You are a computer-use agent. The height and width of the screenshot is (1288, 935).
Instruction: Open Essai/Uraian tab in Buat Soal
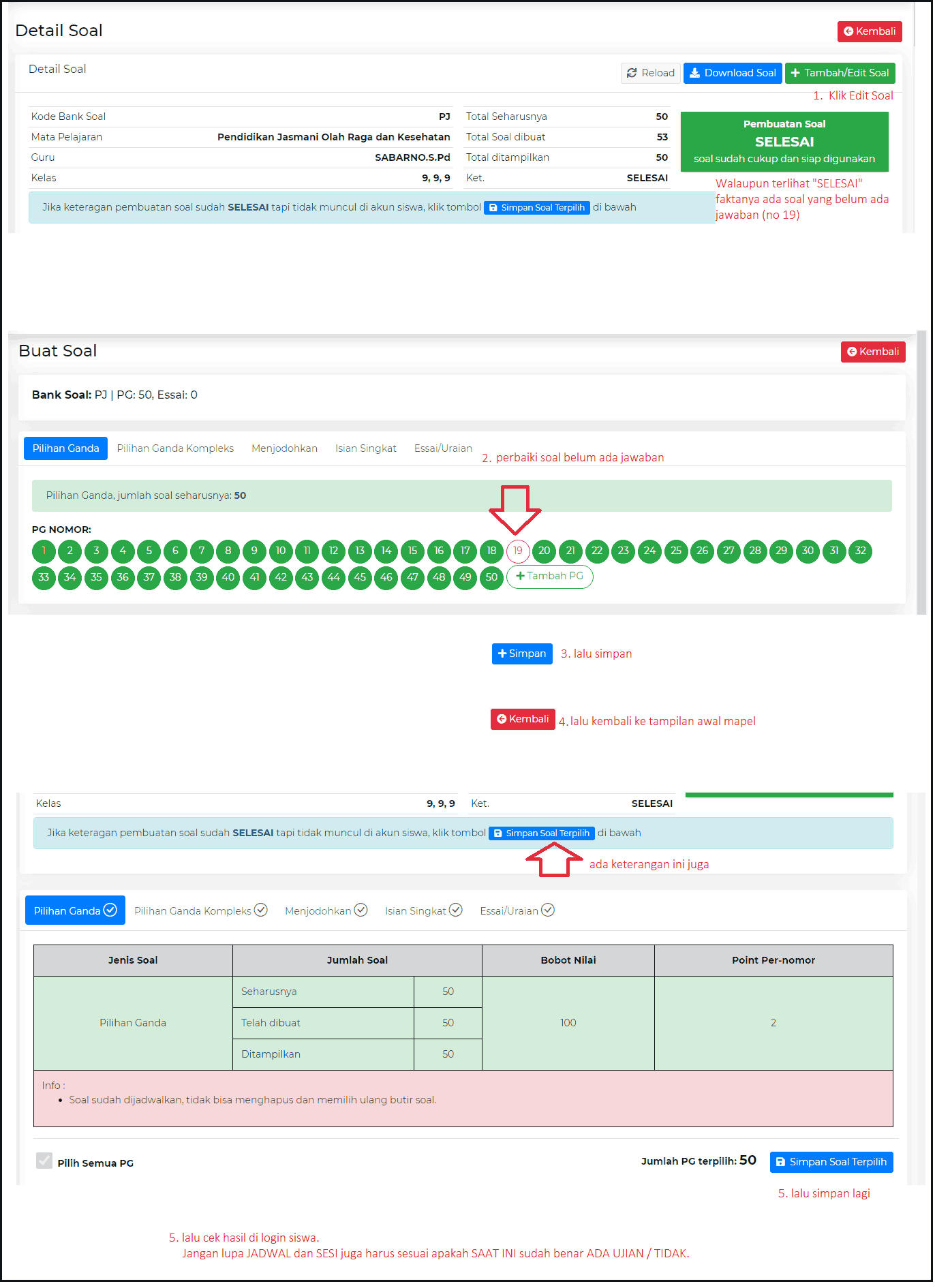(444, 449)
